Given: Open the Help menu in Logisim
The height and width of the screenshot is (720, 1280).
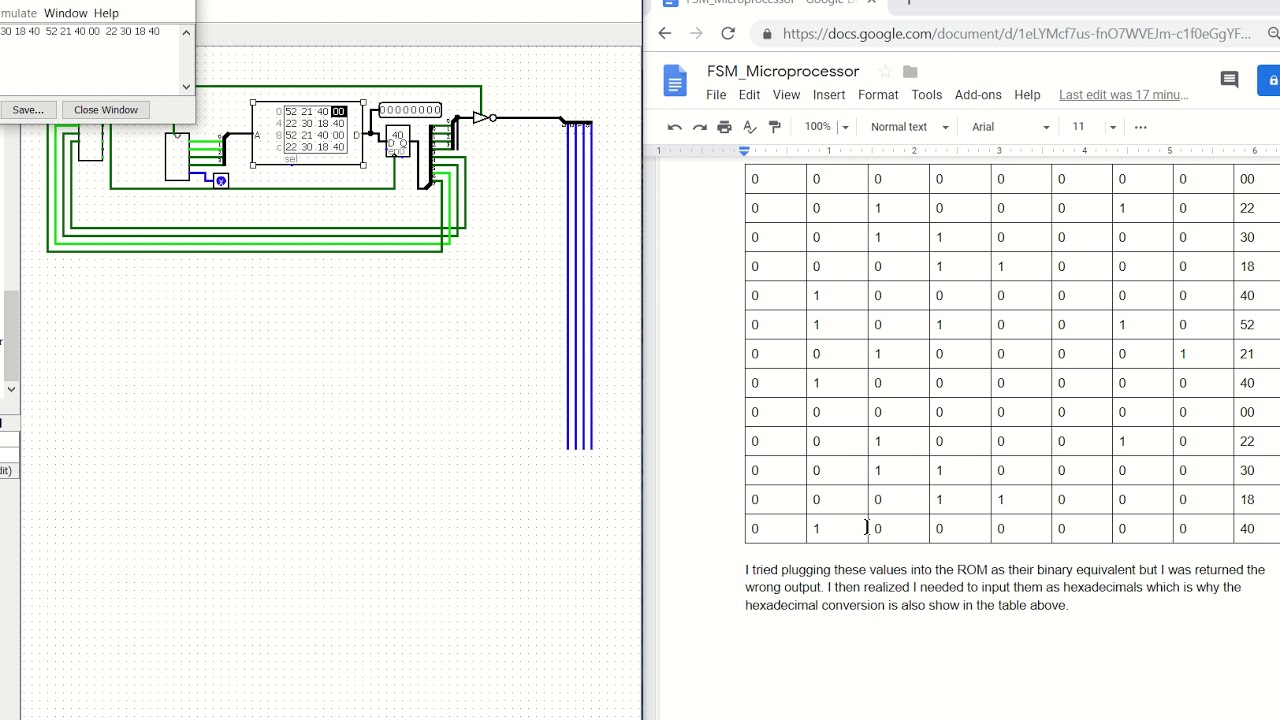Looking at the screenshot, I should pyautogui.click(x=106, y=13).
